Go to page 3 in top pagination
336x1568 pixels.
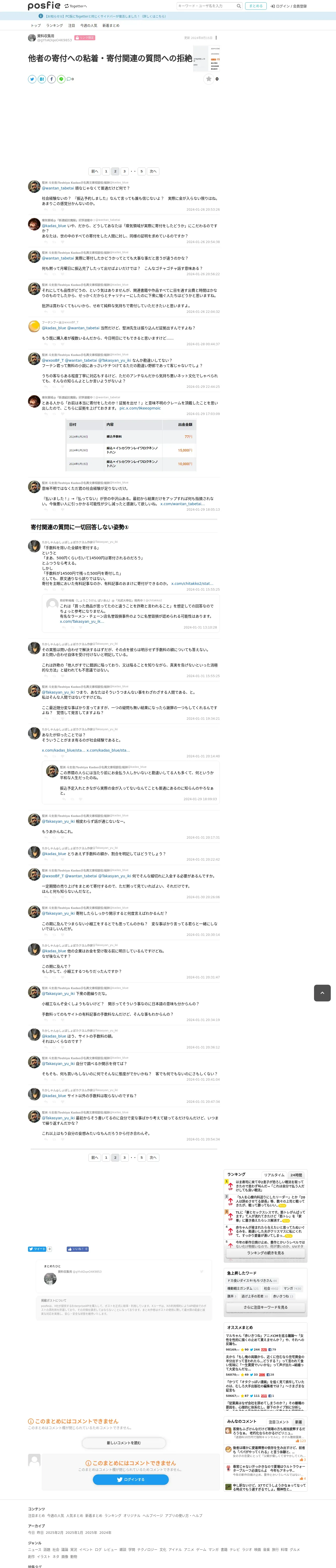(x=124, y=172)
